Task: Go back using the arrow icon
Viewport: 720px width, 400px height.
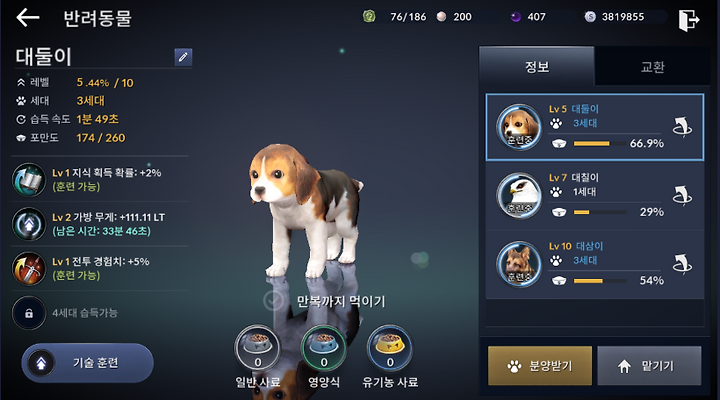Action: pos(28,18)
